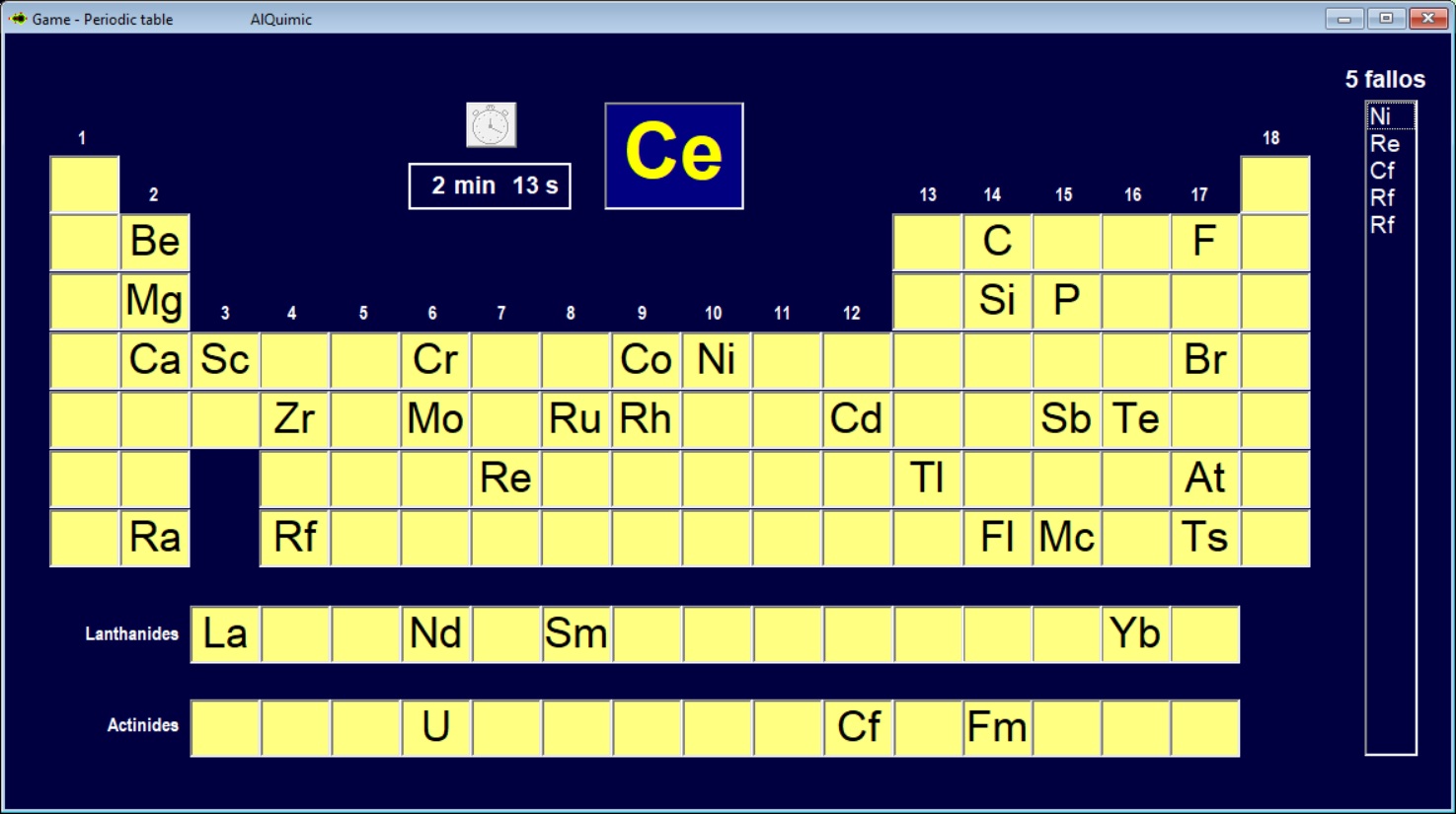Click the Cd cell in group 12
The width and height of the screenshot is (1456, 814).
coord(857,420)
